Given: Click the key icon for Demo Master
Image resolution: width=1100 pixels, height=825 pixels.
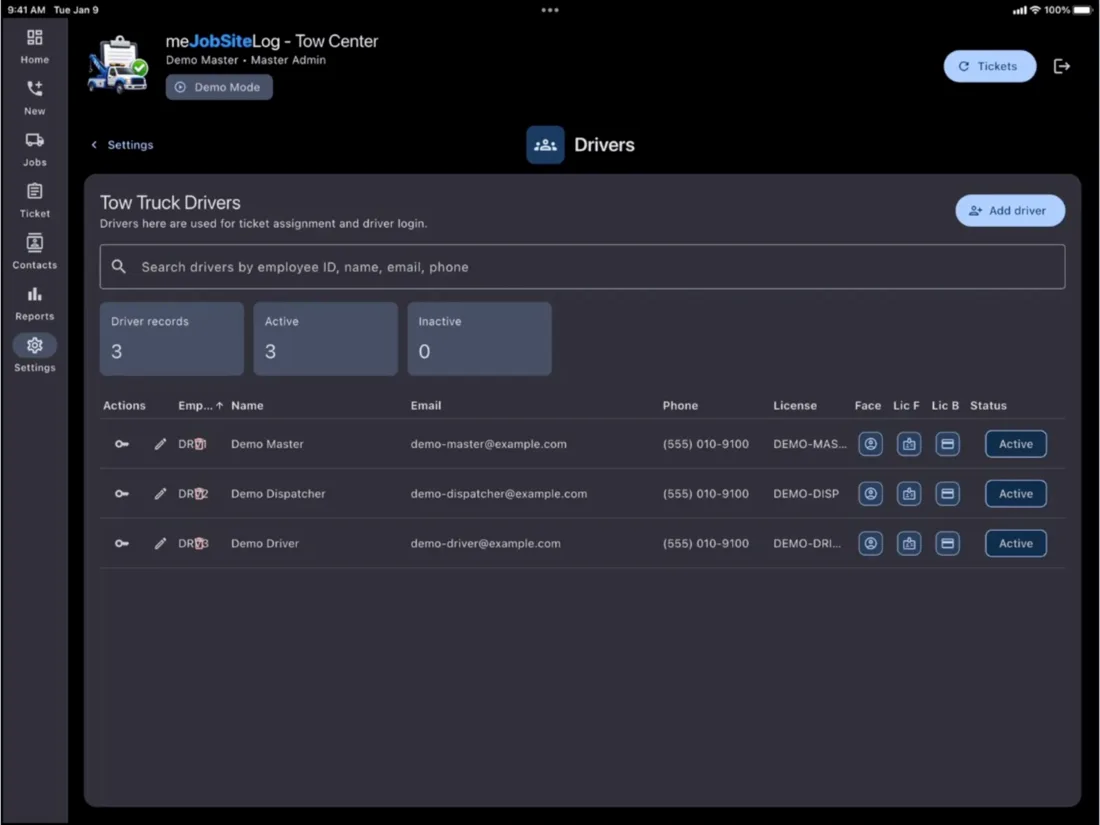Looking at the screenshot, I should 121,444.
